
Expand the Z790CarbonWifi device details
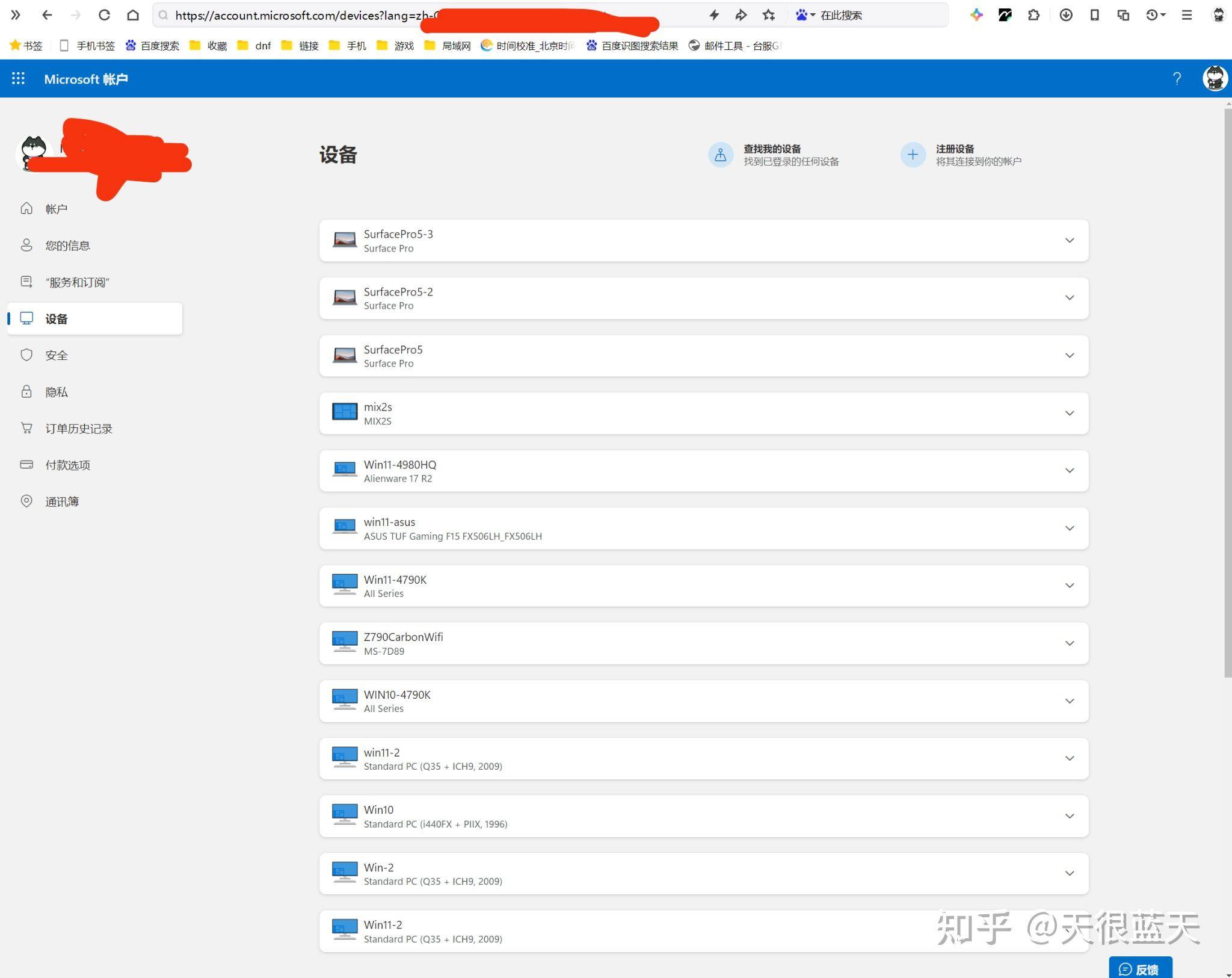[x=1070, y=643]
